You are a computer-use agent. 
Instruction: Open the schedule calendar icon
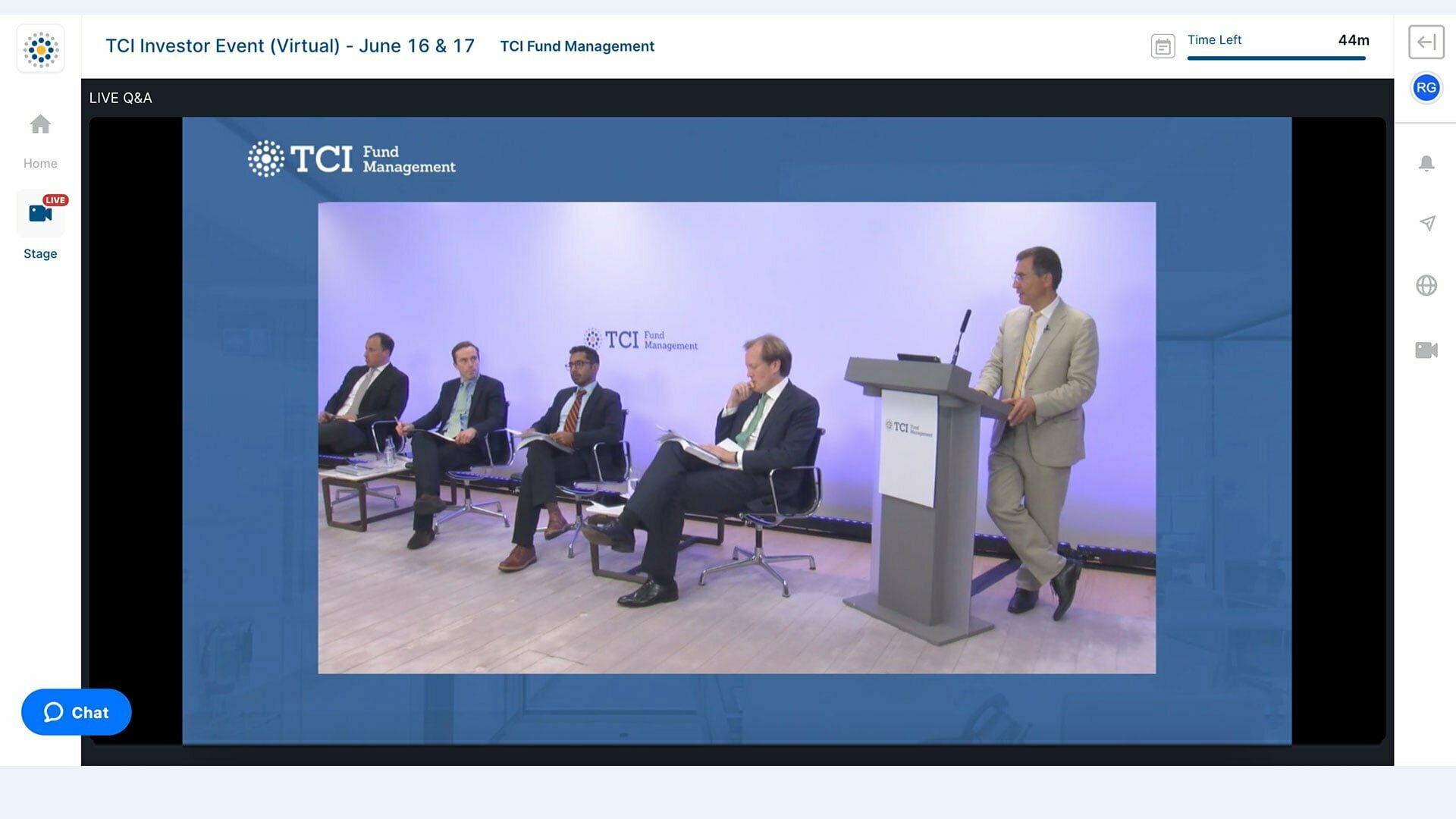click(1163, 46)
